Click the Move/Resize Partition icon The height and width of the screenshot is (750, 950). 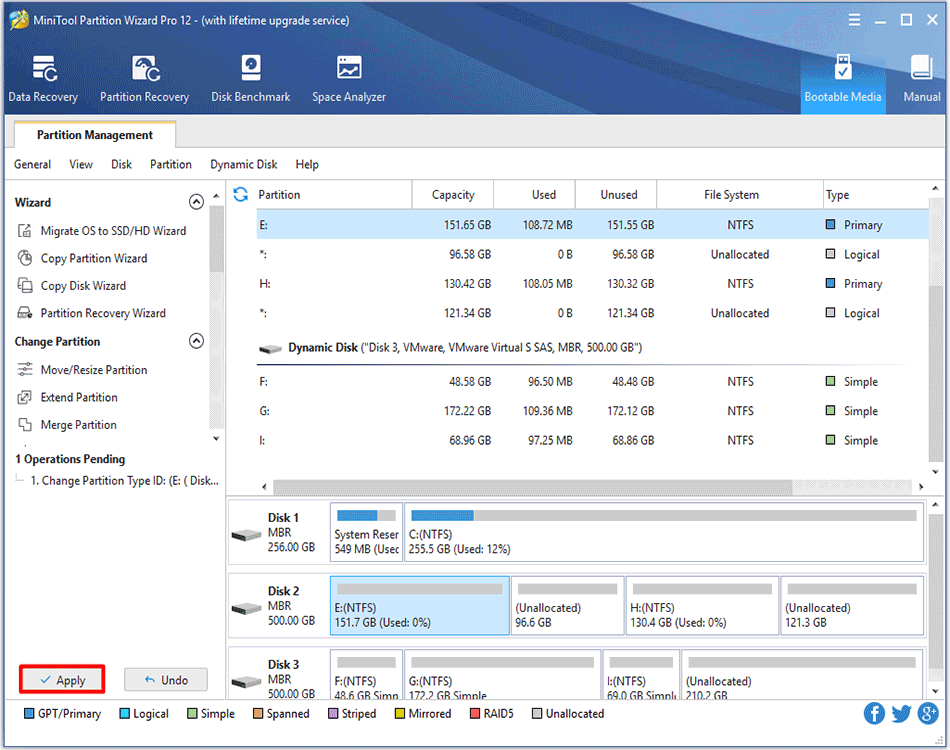coord(24,370)
